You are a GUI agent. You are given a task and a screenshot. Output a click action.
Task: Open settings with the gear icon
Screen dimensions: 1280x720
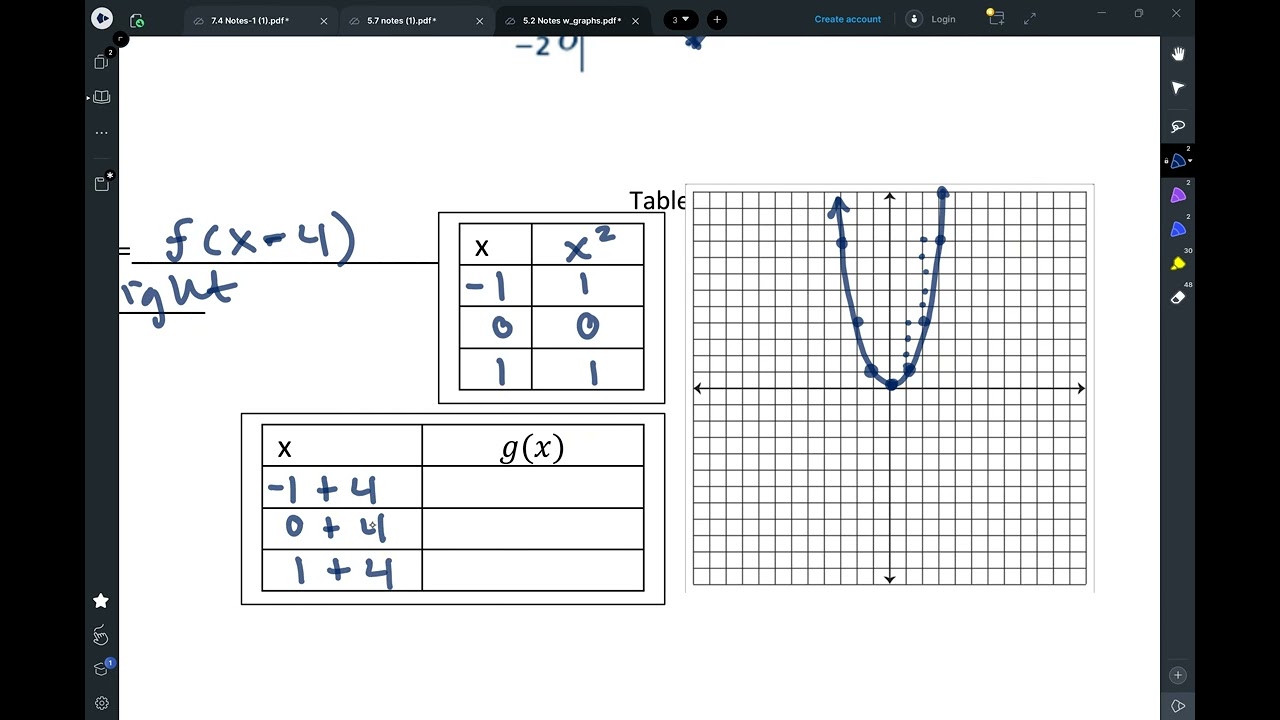coord(101,703)
